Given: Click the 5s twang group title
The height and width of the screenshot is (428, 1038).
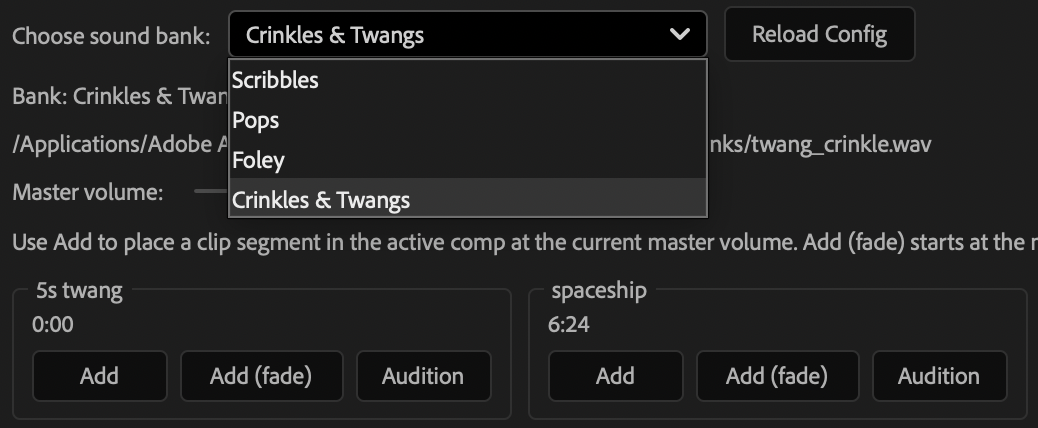Looking at the screenshot, I should (79, 291).
